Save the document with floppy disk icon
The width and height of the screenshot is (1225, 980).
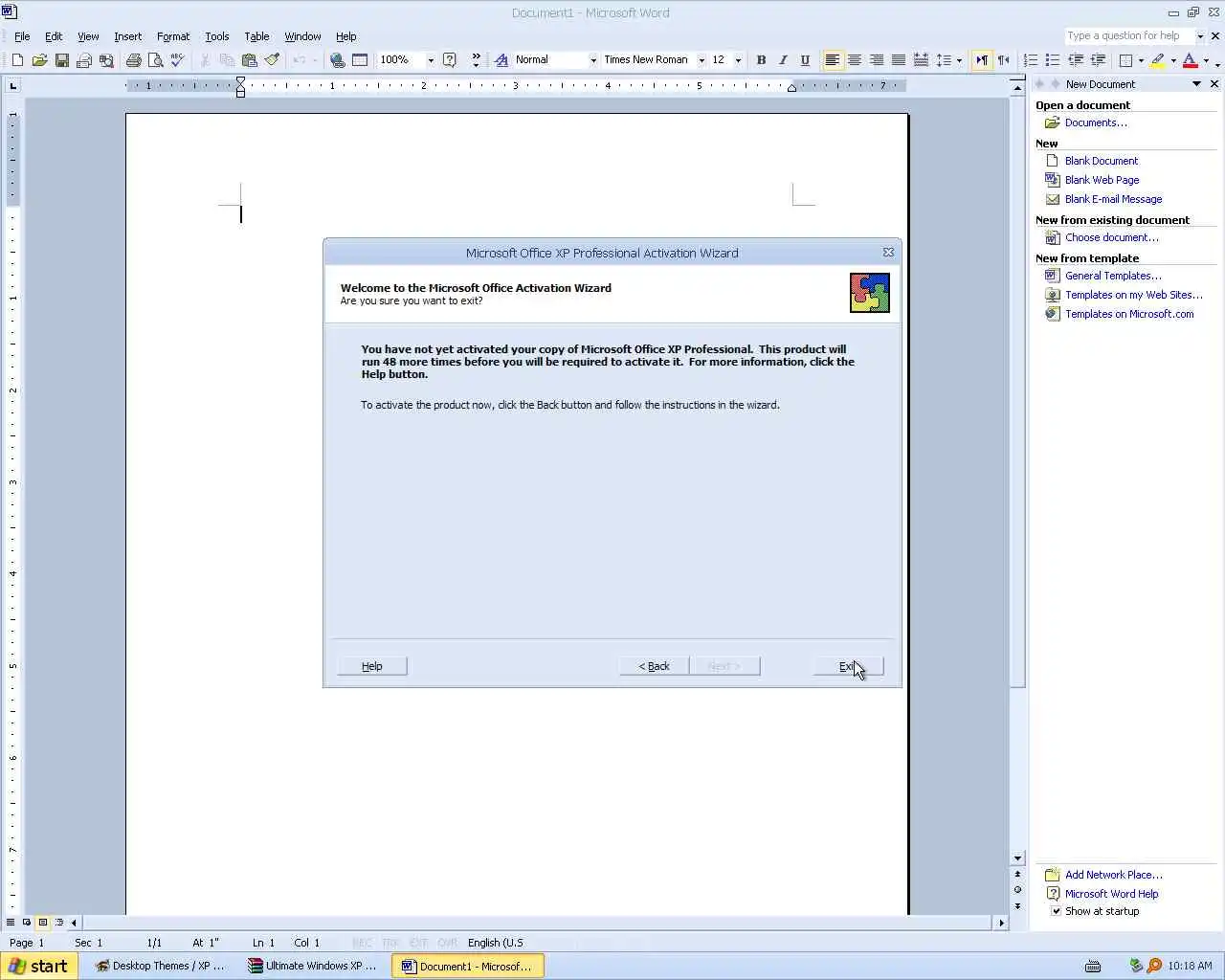(x=61, y=60)
